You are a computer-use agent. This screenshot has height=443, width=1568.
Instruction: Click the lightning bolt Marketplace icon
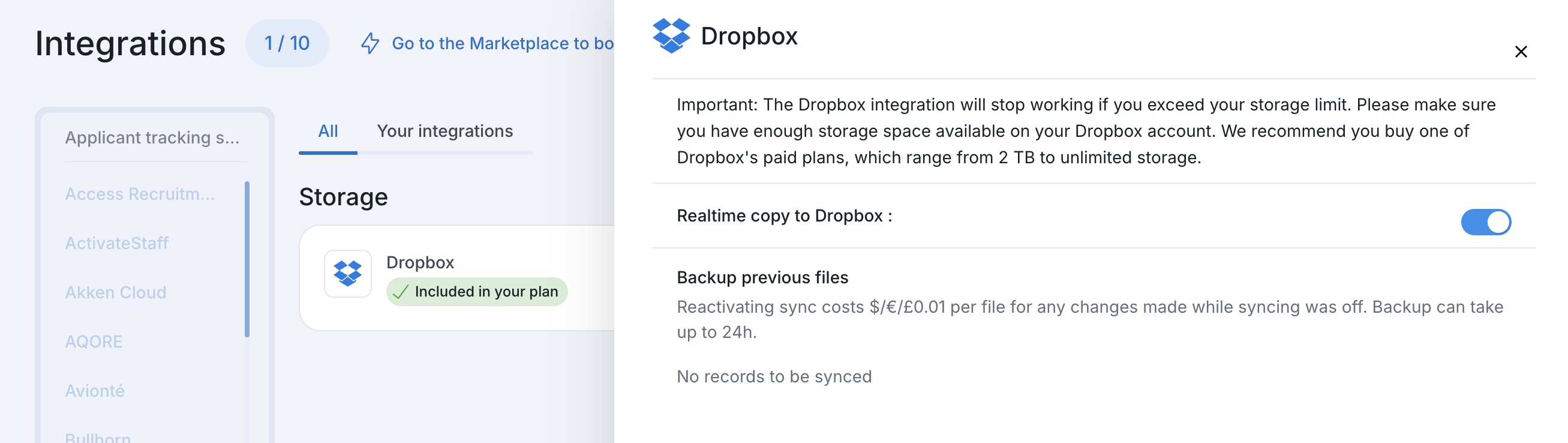[x=370, y=43]
